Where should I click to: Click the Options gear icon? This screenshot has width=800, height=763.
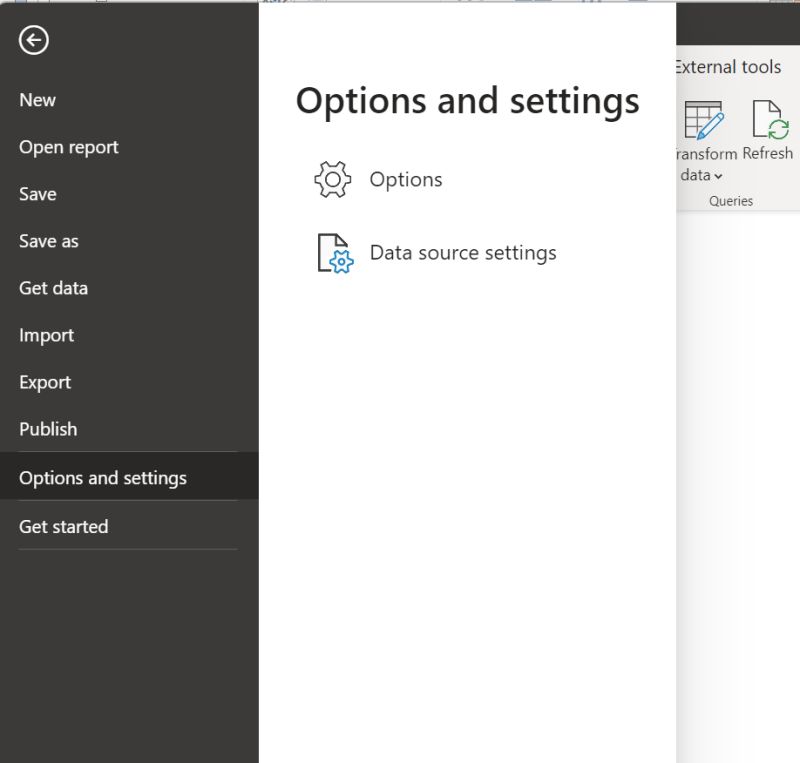(332, 178)
